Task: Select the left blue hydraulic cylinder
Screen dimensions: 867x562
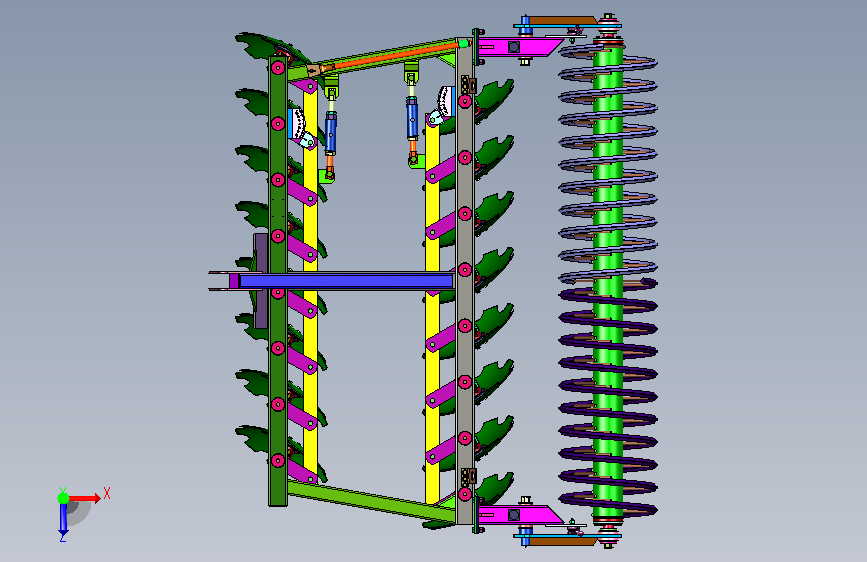Action: (331, 133)
